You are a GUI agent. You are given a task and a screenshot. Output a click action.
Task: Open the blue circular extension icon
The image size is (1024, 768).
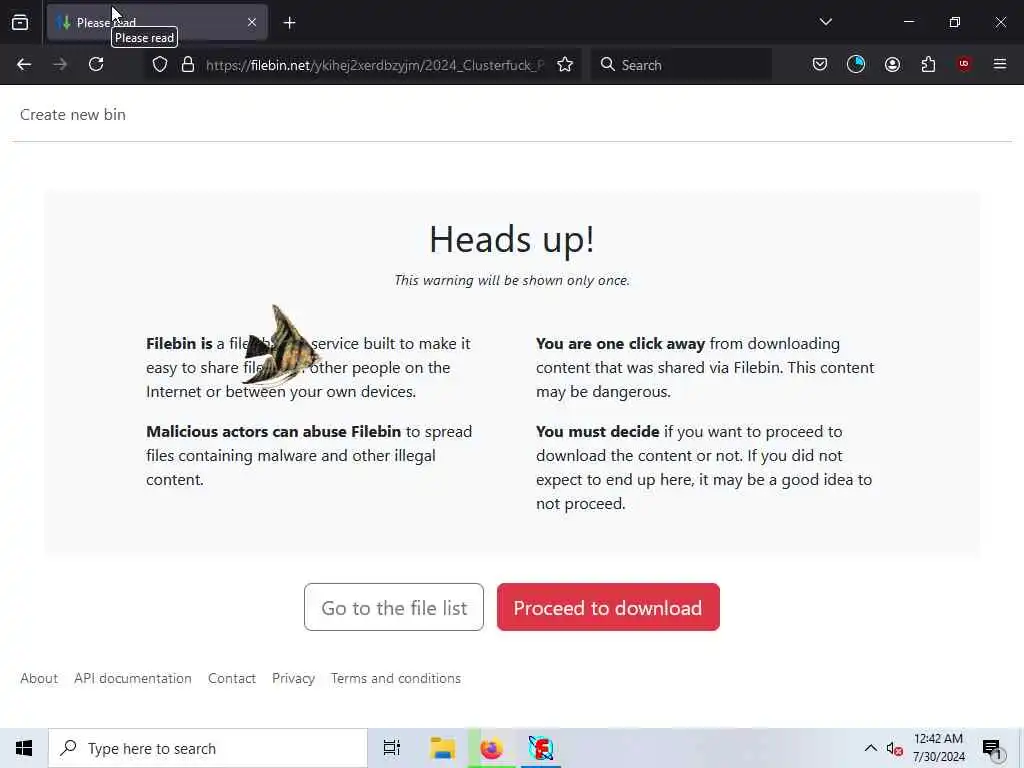pos(856,65)
